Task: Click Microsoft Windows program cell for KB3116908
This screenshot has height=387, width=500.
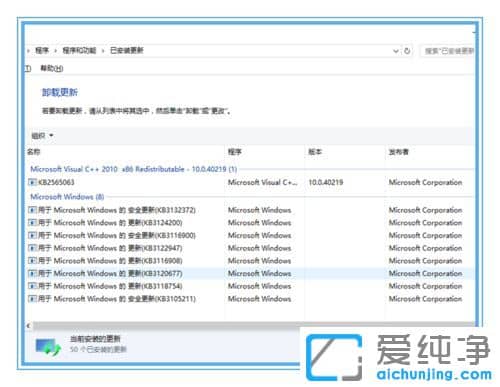Action: 259,261
